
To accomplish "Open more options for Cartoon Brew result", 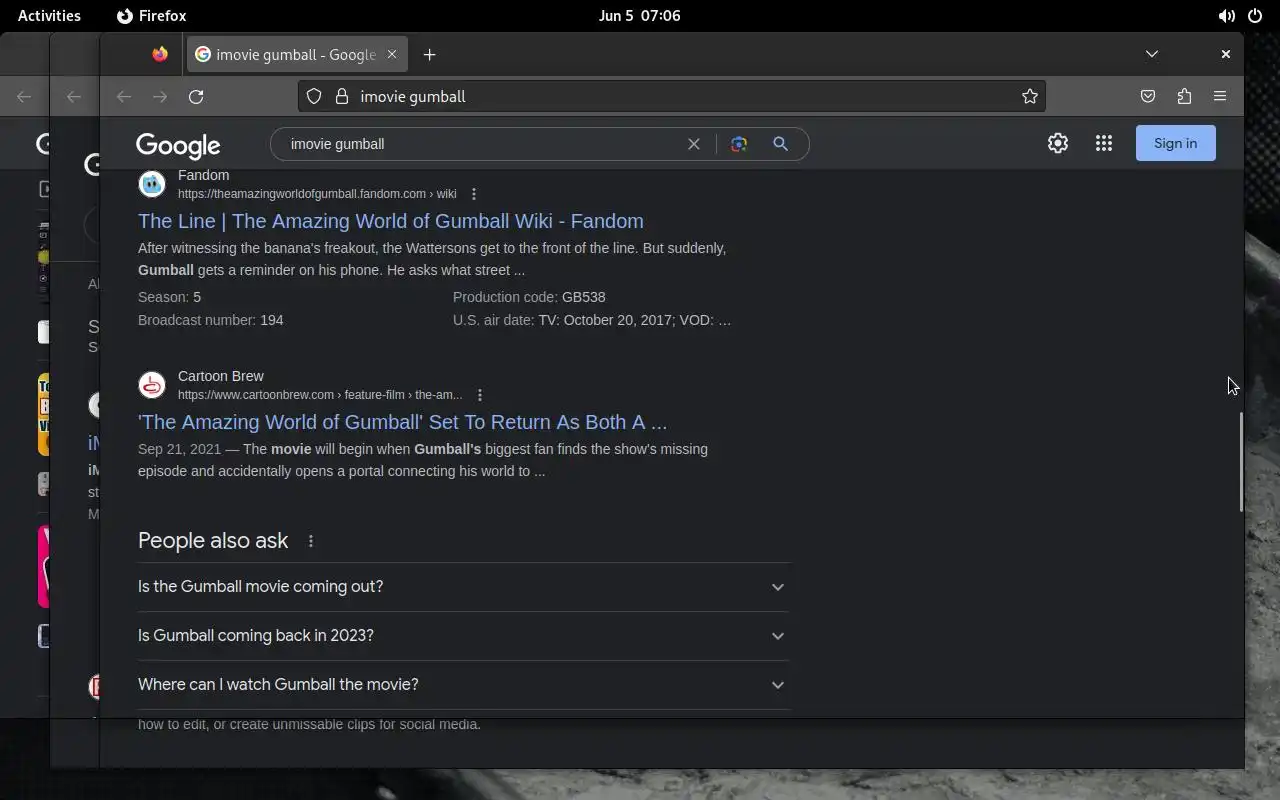I will click(480, 395).
